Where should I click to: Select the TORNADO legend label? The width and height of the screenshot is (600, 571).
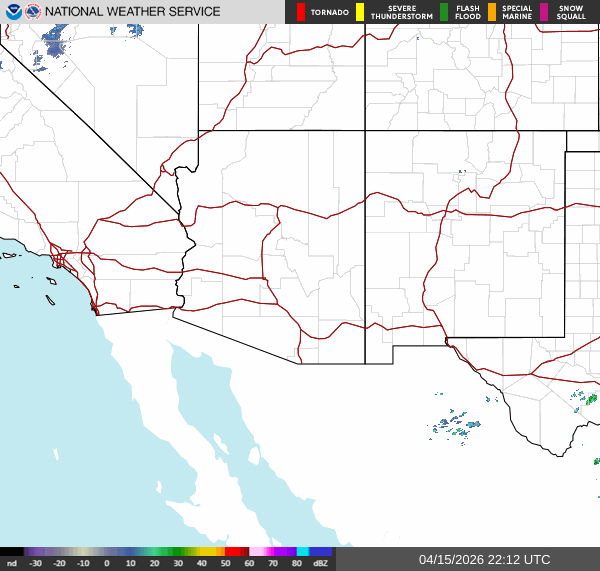pos(330,12)
